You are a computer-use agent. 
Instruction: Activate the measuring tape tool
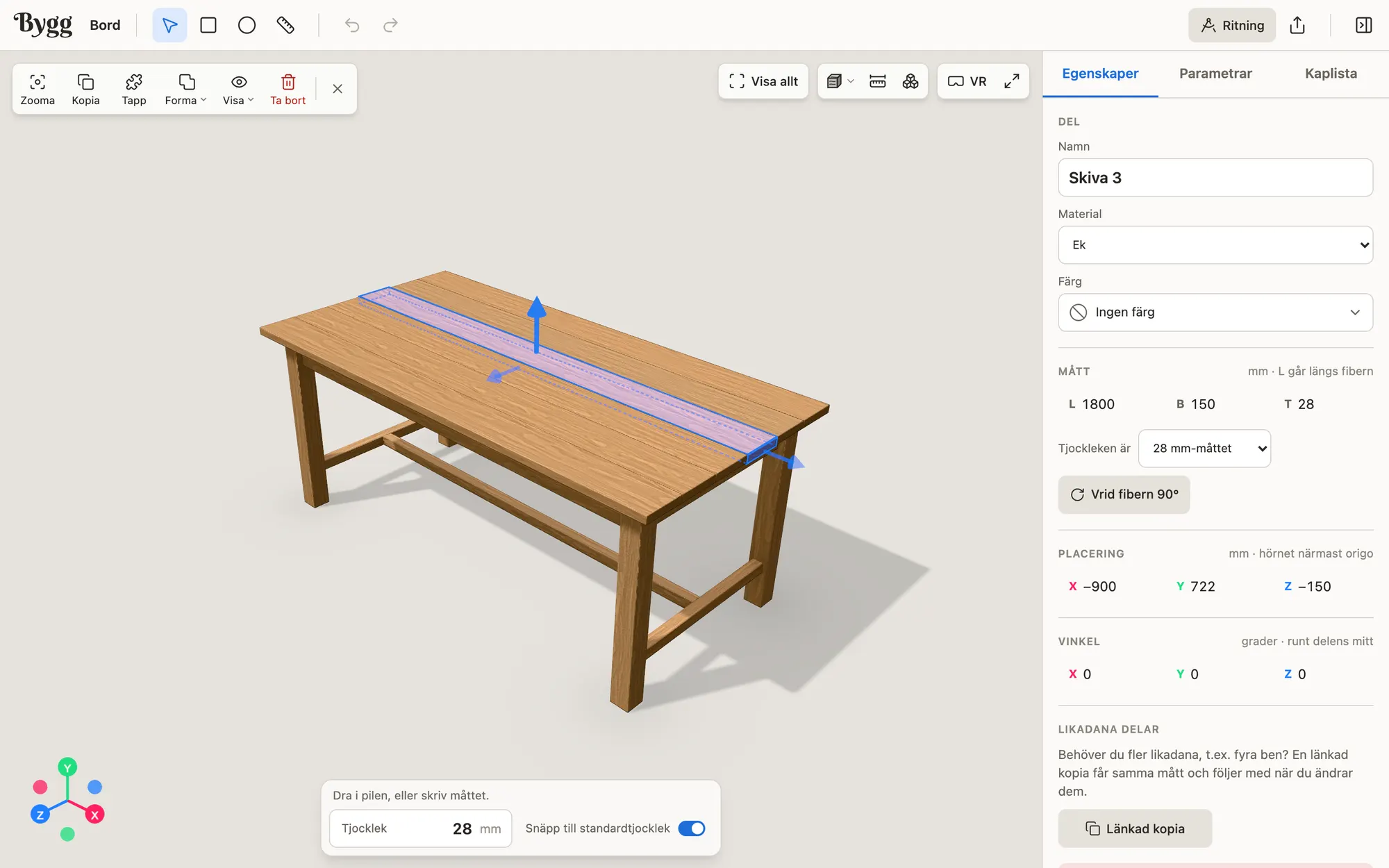285,26
